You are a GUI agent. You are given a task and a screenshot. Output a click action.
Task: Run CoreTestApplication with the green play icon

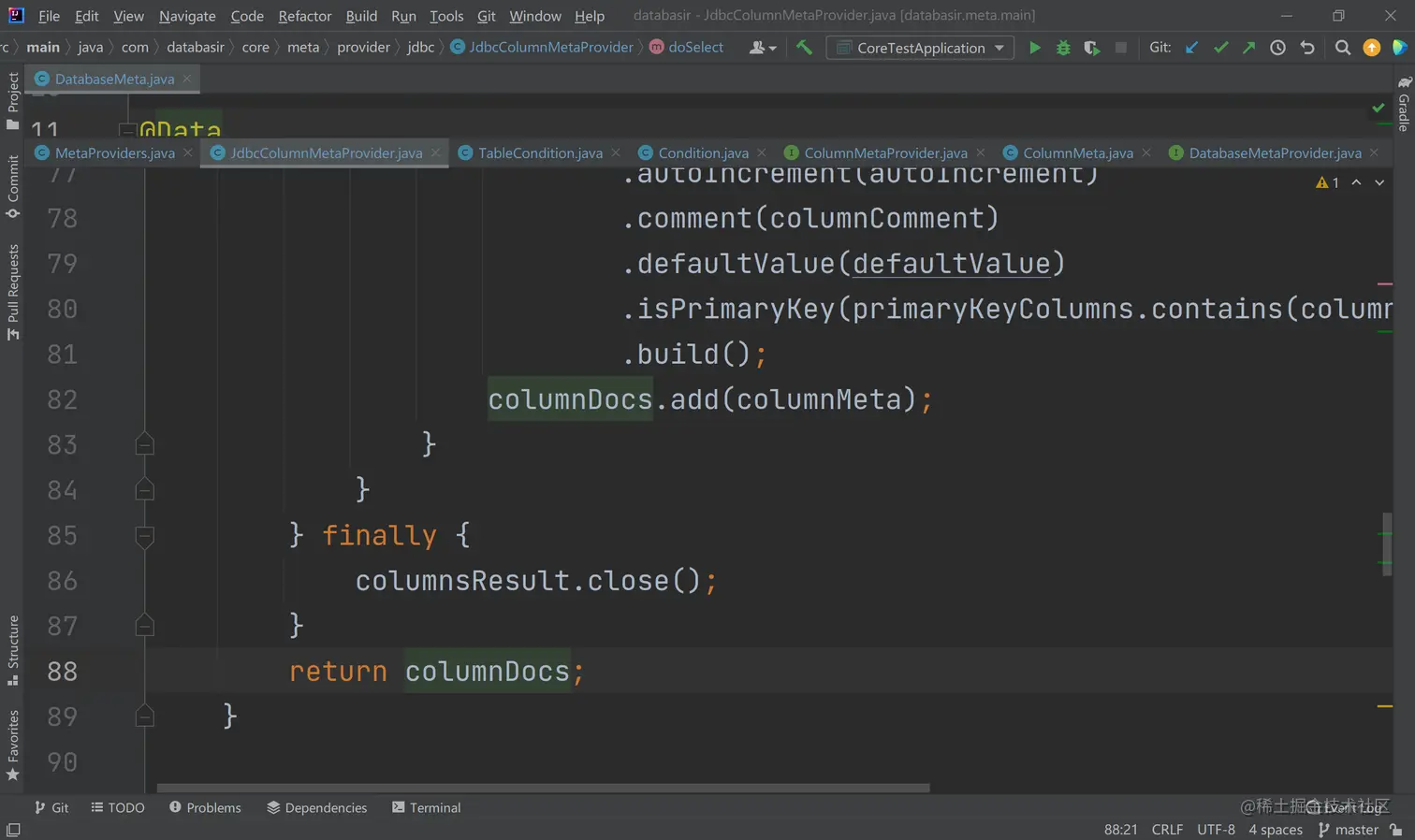click(1034, 48)
